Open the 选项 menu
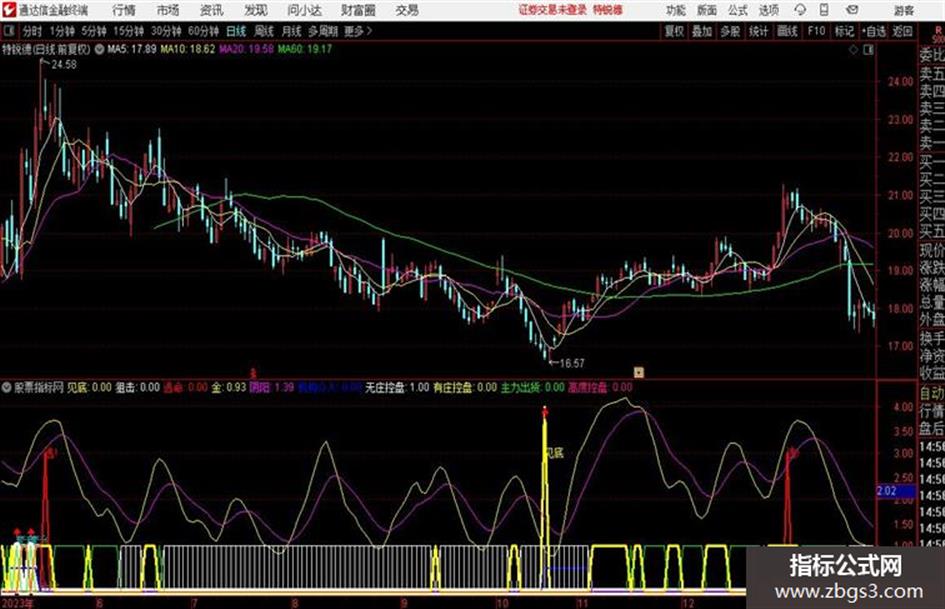945x609 pixels. tap(769, 10)
